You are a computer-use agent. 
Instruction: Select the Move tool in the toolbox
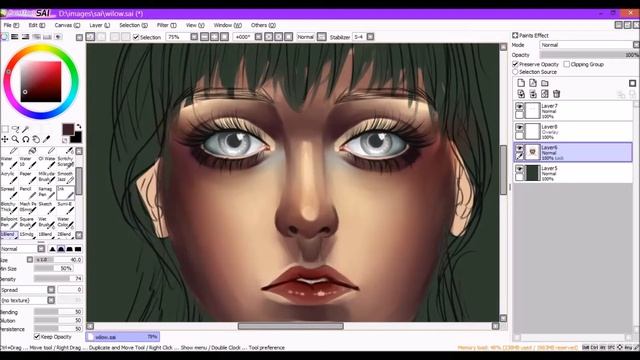pos(5,140)
